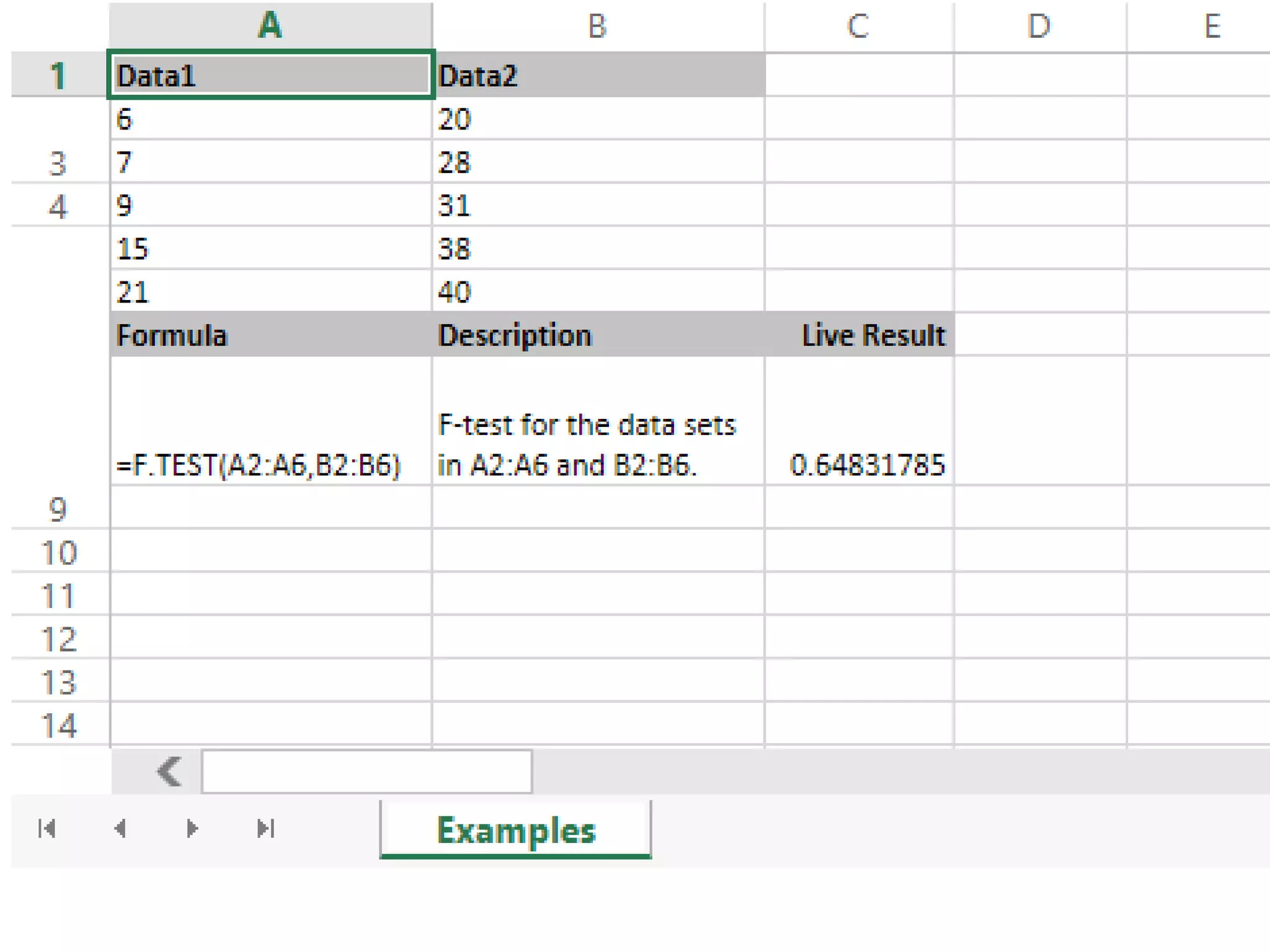Image resolution: width=1270 pixels, height=952 pixels.
Task: Go to last sheet navigation arrow
Action: [x=265, y=829]
